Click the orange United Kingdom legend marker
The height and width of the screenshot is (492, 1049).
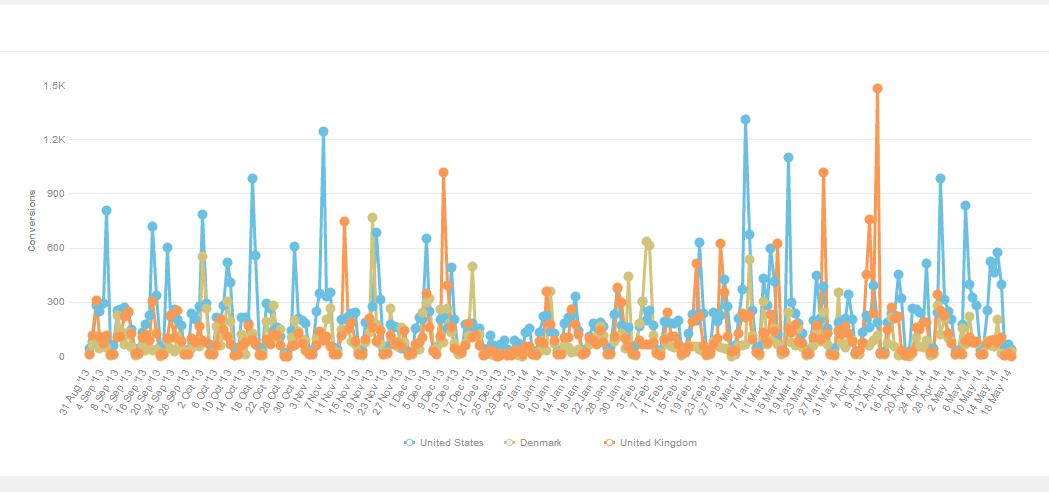click(610, 442)
